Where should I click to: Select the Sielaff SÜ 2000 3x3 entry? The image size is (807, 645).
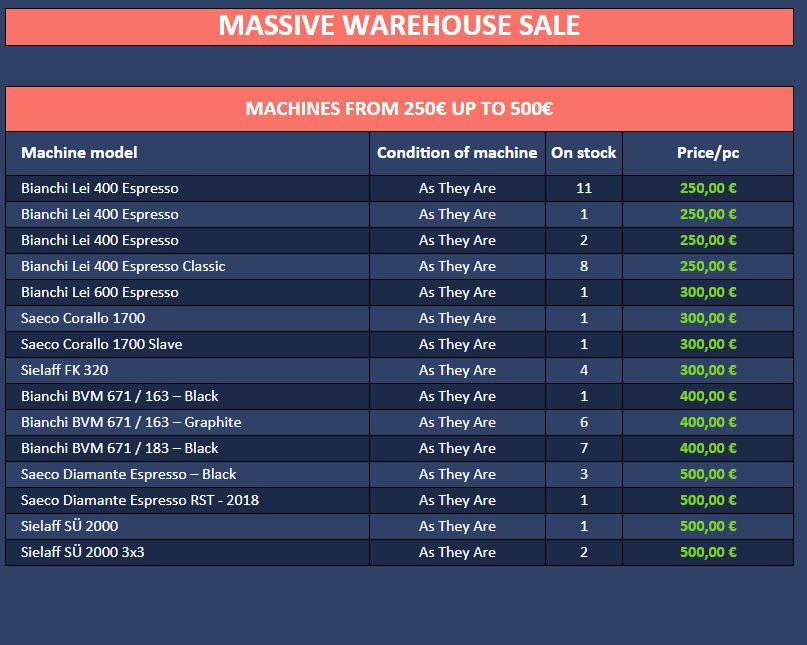82,552
